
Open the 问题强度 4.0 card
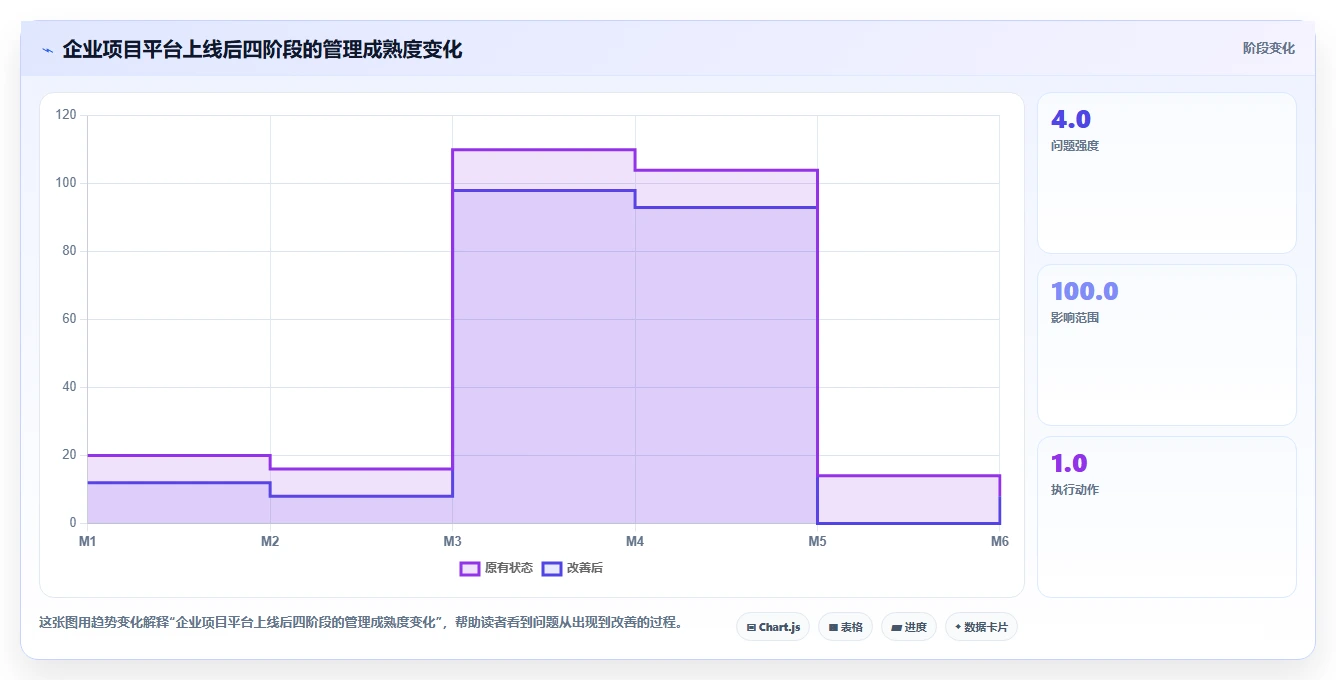[1167, 173]
